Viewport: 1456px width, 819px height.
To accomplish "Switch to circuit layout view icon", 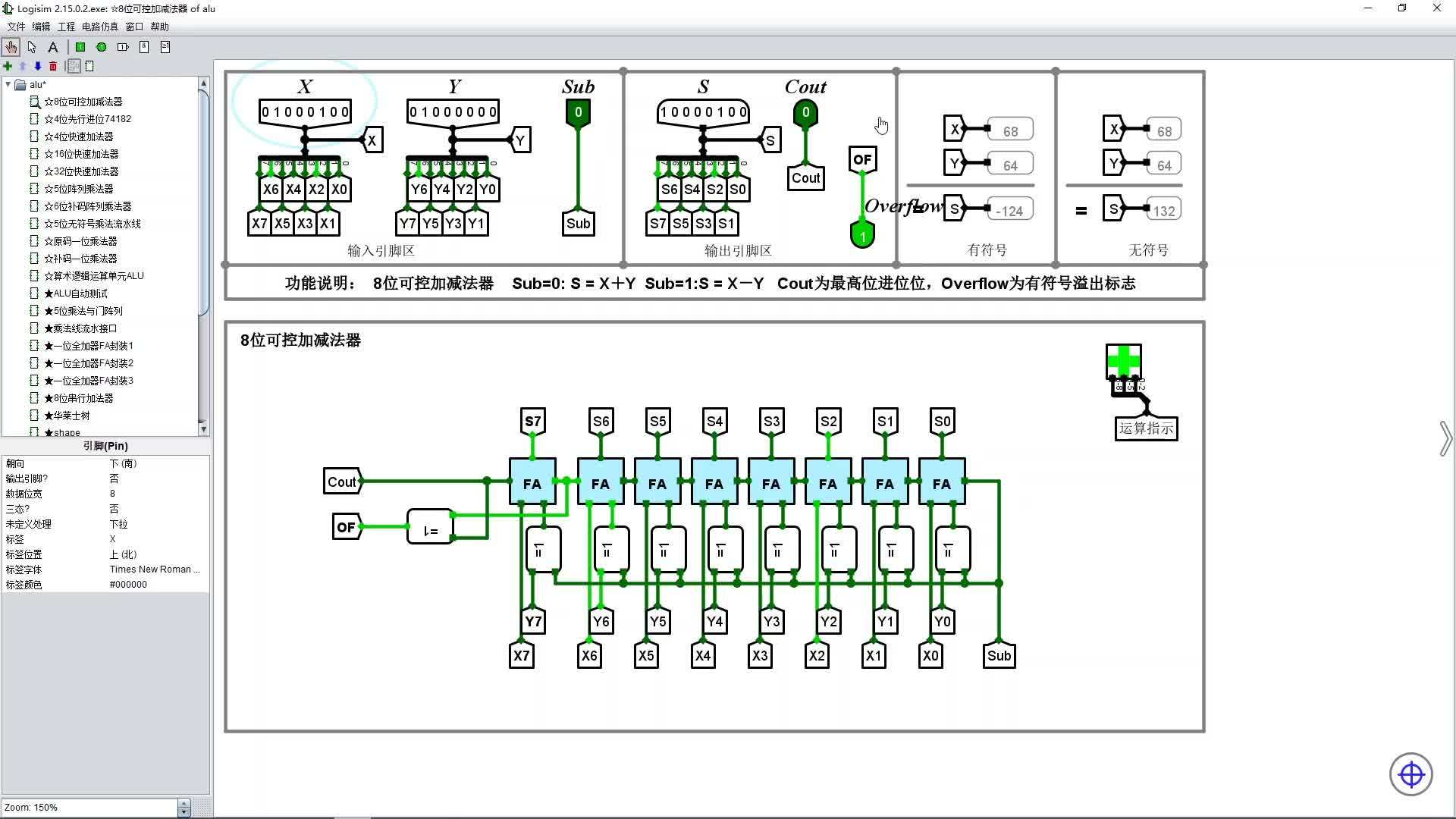I will 74,66.
